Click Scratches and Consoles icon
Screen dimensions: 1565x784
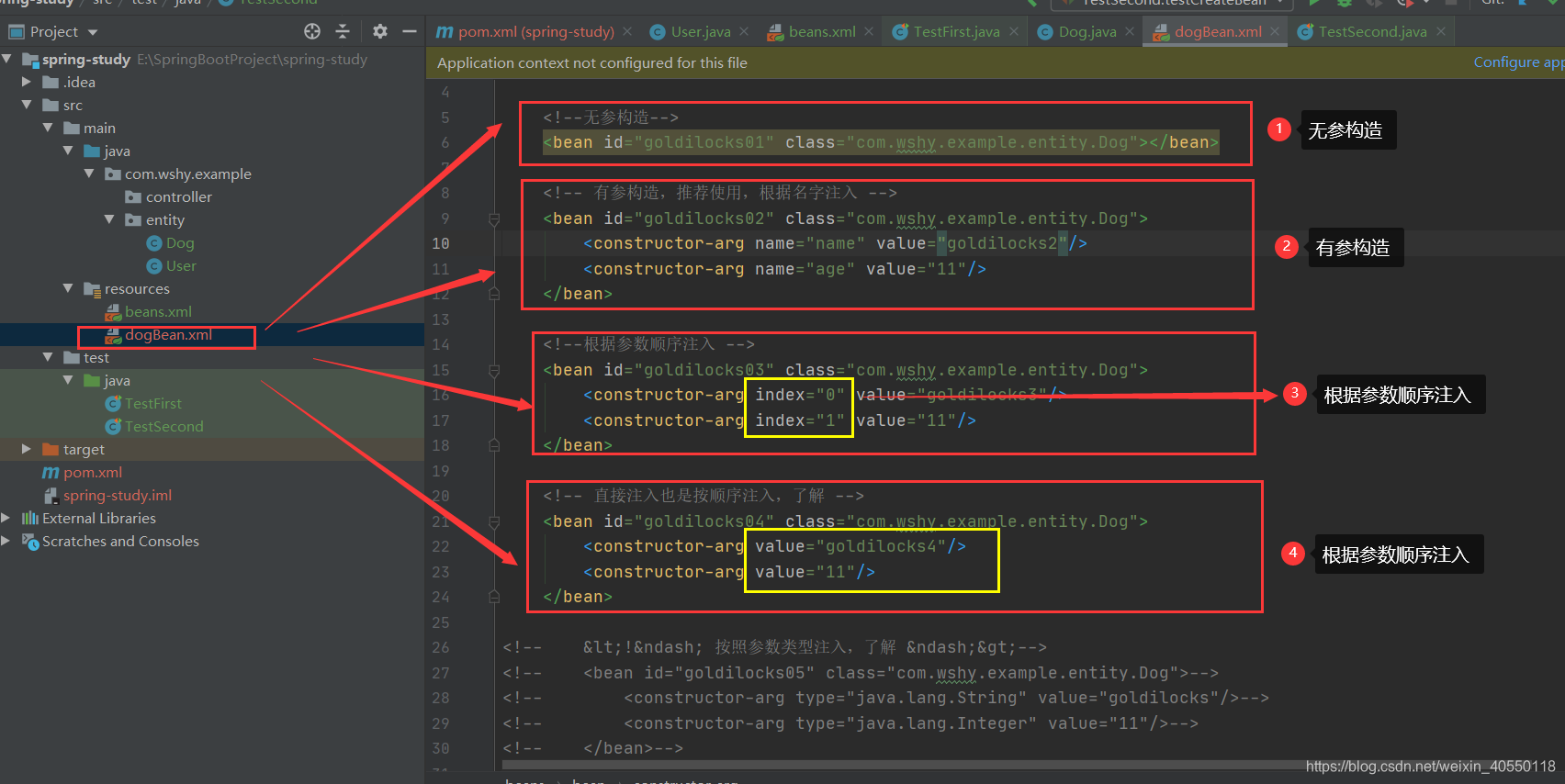pos(30,541)
